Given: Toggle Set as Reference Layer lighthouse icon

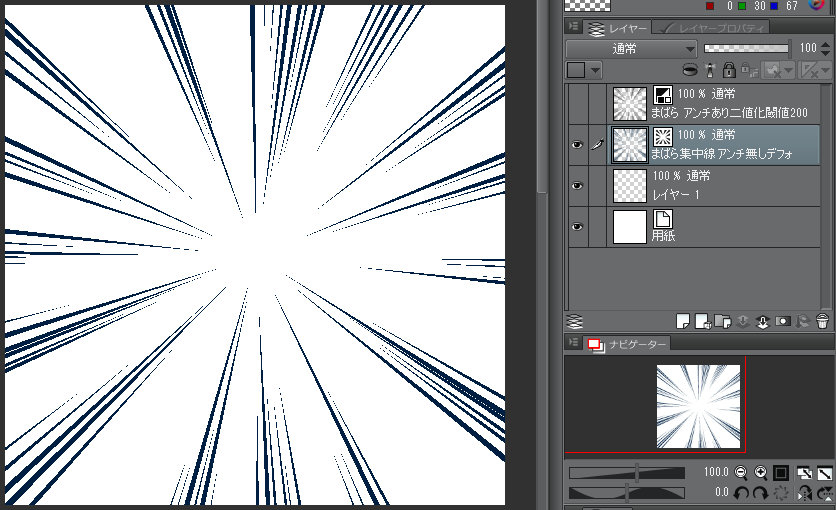Looking at the screenshot, I should tap(710, 70).
